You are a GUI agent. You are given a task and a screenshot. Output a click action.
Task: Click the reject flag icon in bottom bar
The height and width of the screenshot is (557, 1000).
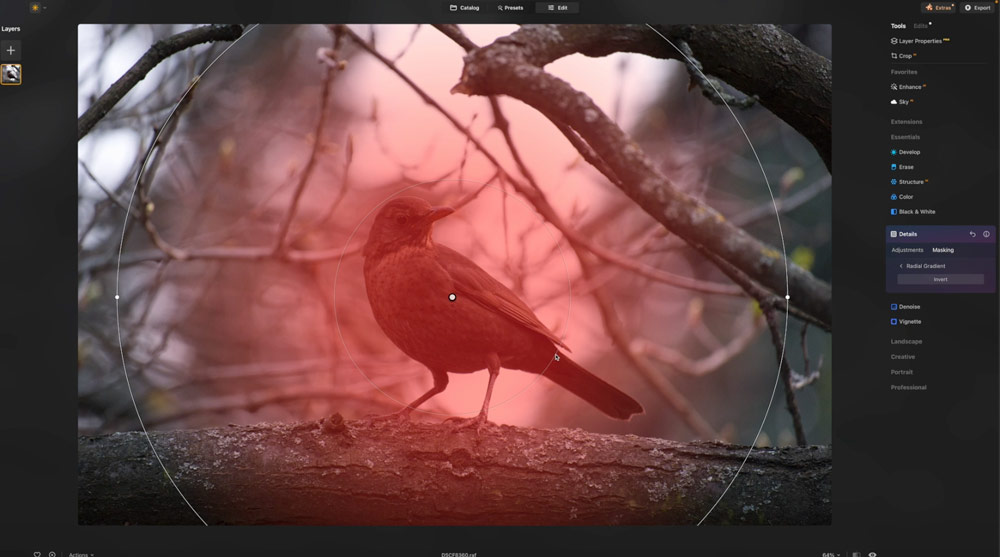tap(52, 554)
